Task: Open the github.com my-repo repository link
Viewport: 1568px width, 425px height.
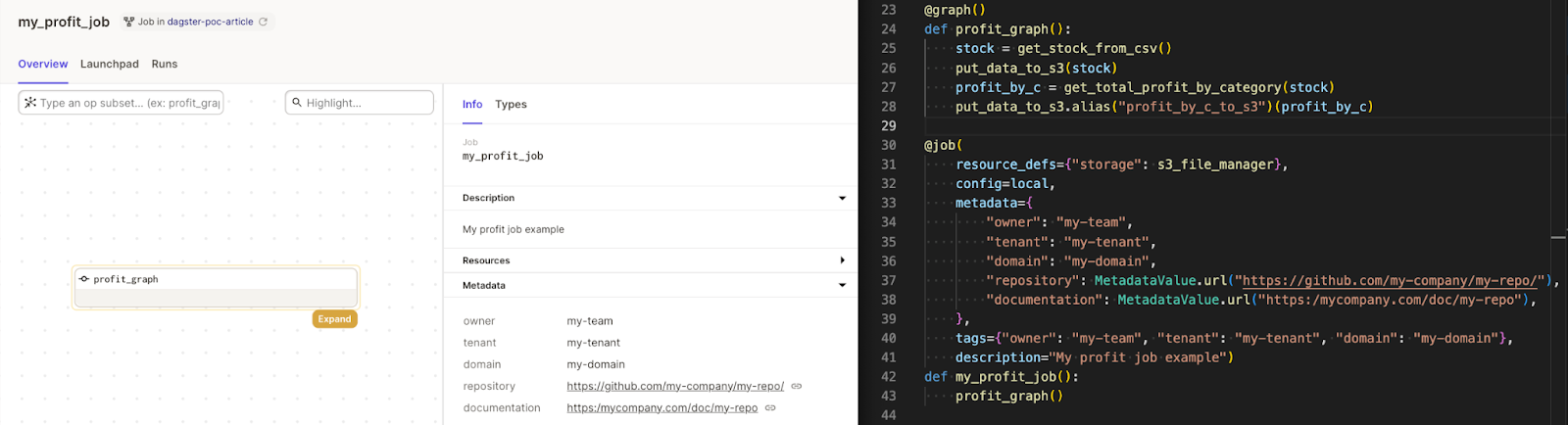Action: pyautogui.click(x=674, y=387)
